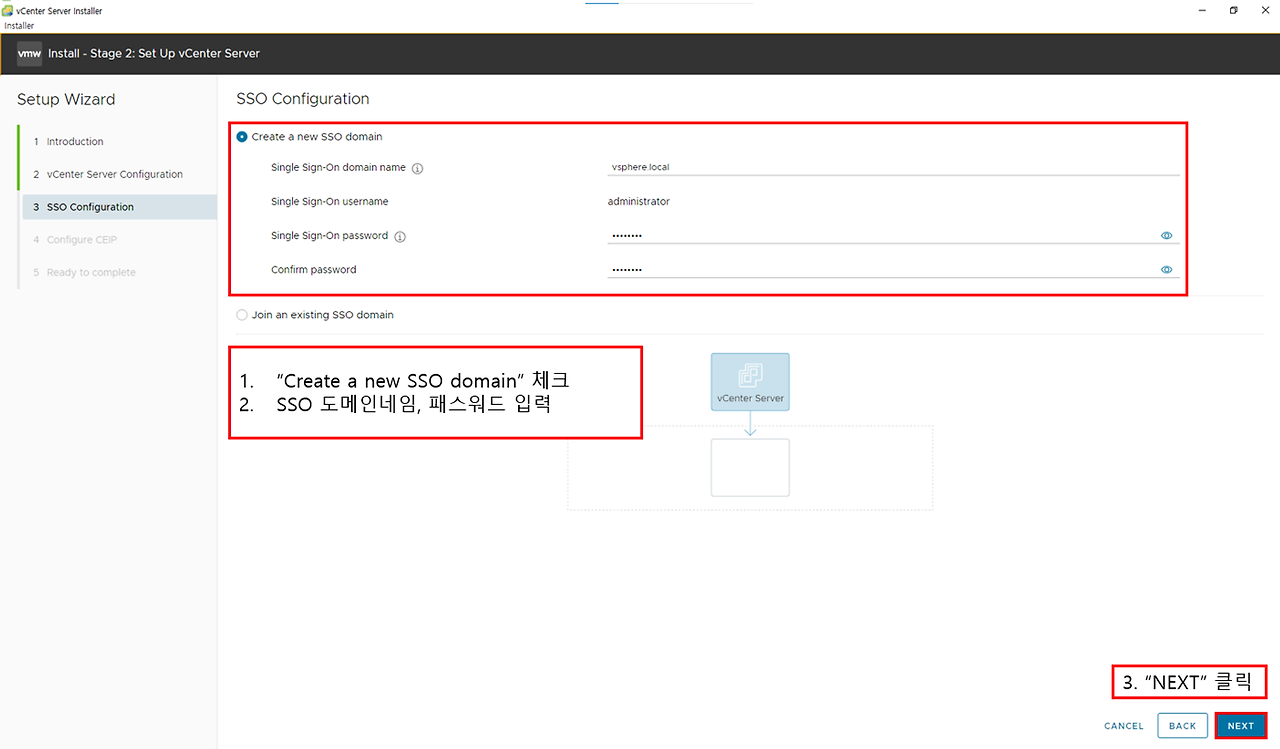Click the empty box below vCenter Server diagram

(x=750, y=467)
